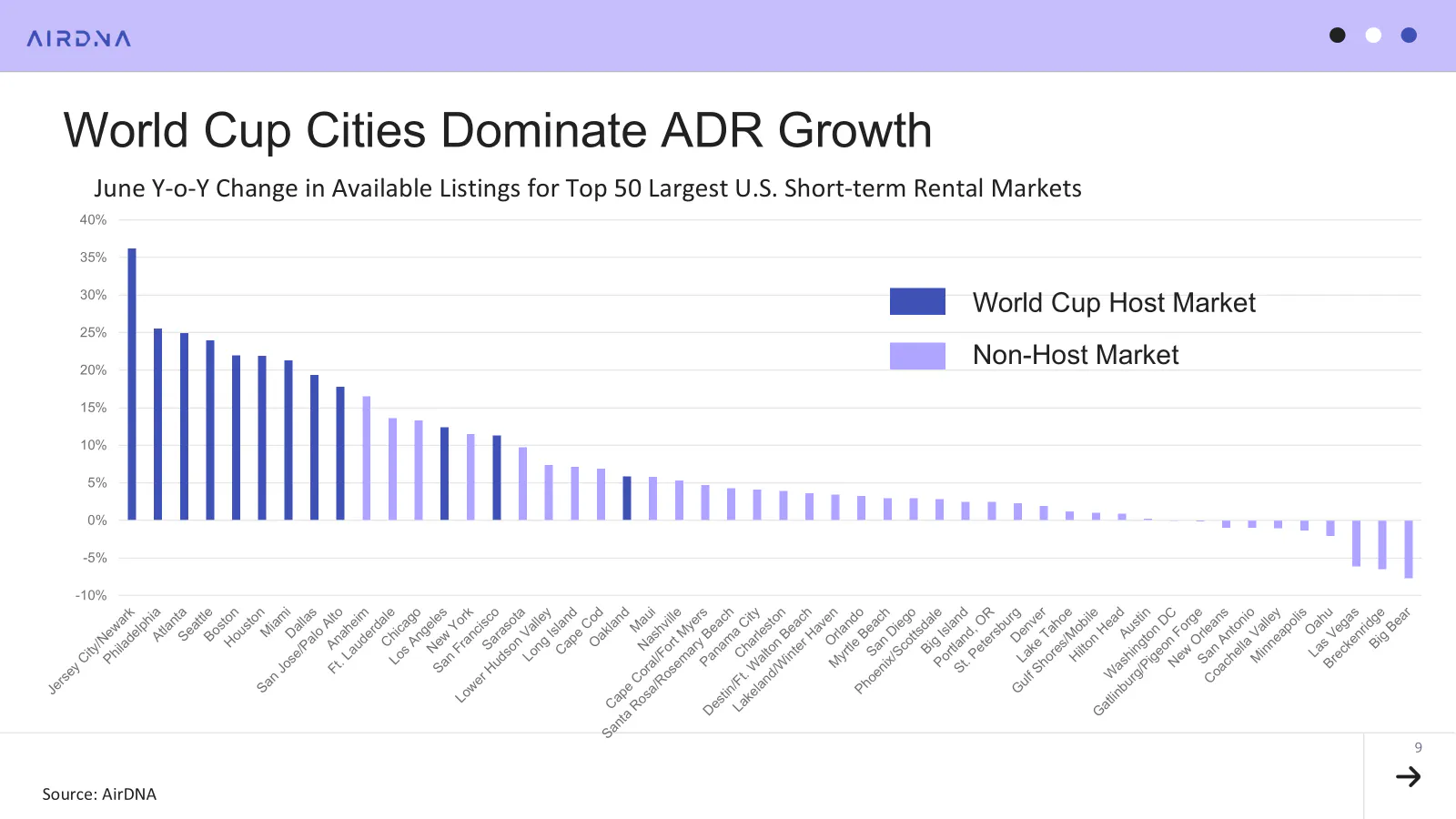This screenshot has width=1456, height=819.
Task: Go to next slide with arrow
Action: tap(1408, 776)
